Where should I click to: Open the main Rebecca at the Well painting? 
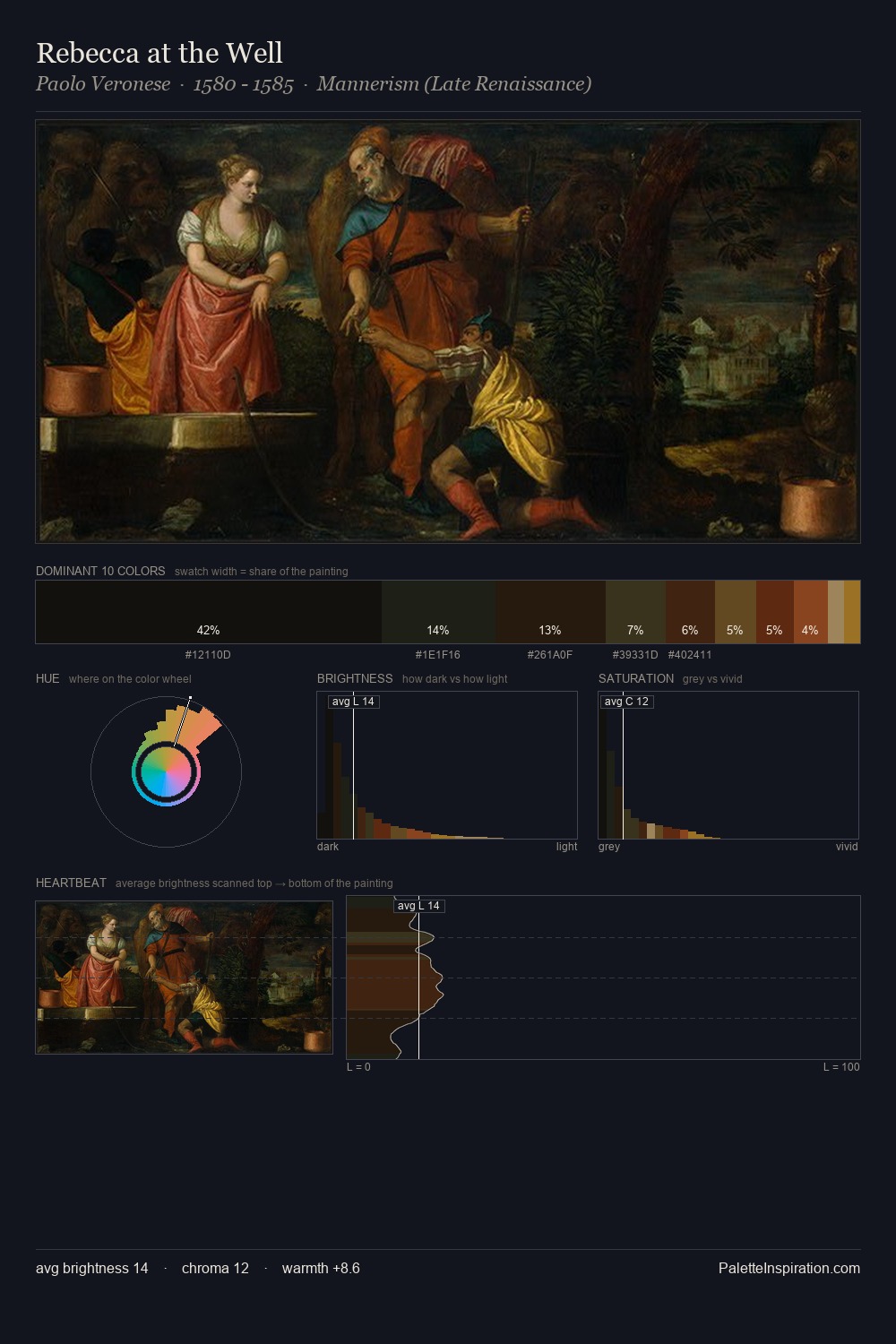[x=448, y=332]
